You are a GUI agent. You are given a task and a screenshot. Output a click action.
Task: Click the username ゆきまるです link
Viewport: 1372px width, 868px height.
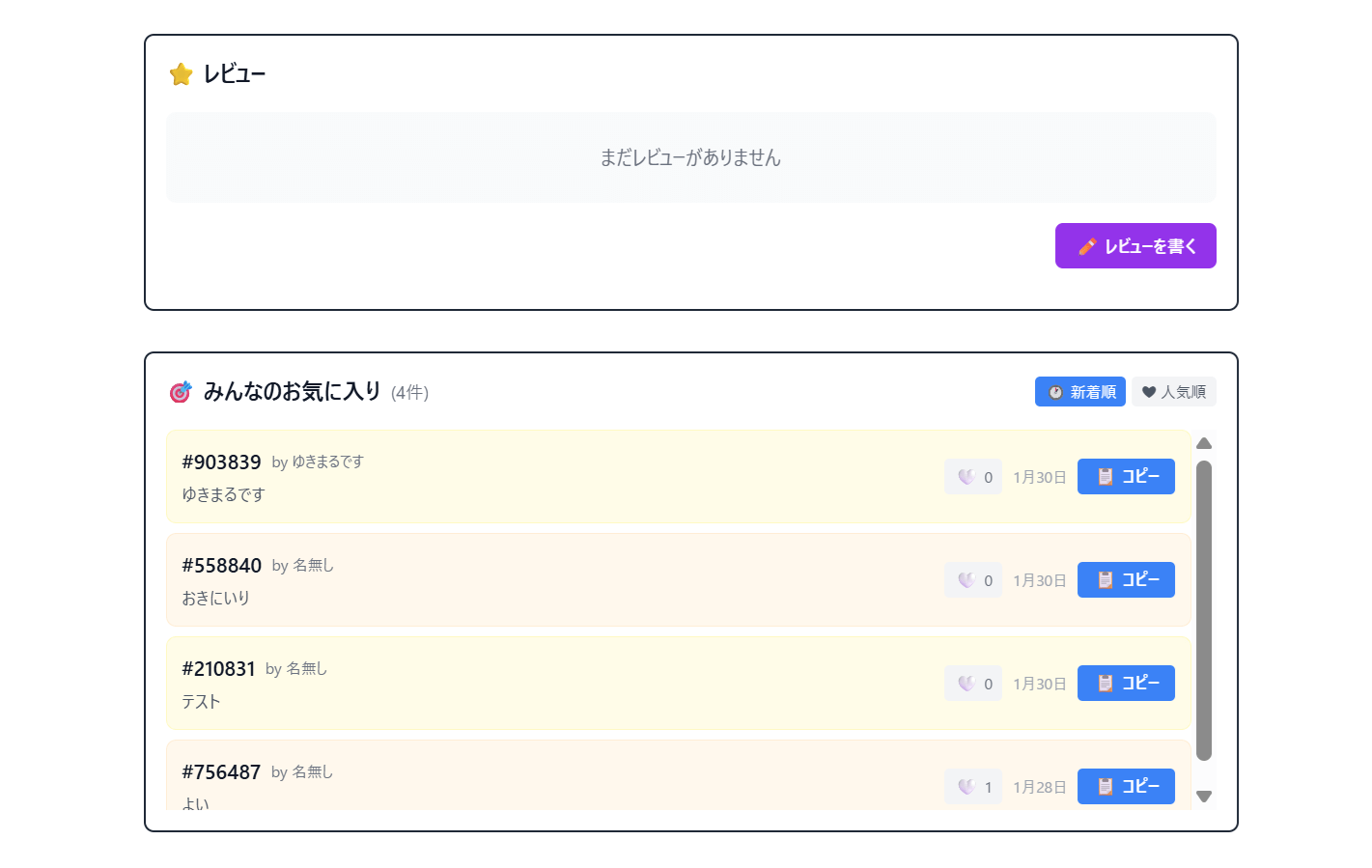coord(327,462)
